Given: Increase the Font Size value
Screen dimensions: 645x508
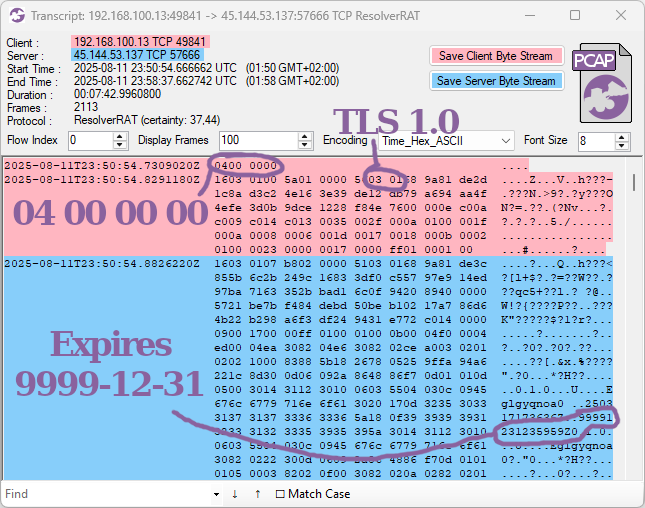Looking at the screenshot, I should coord(622,137).
